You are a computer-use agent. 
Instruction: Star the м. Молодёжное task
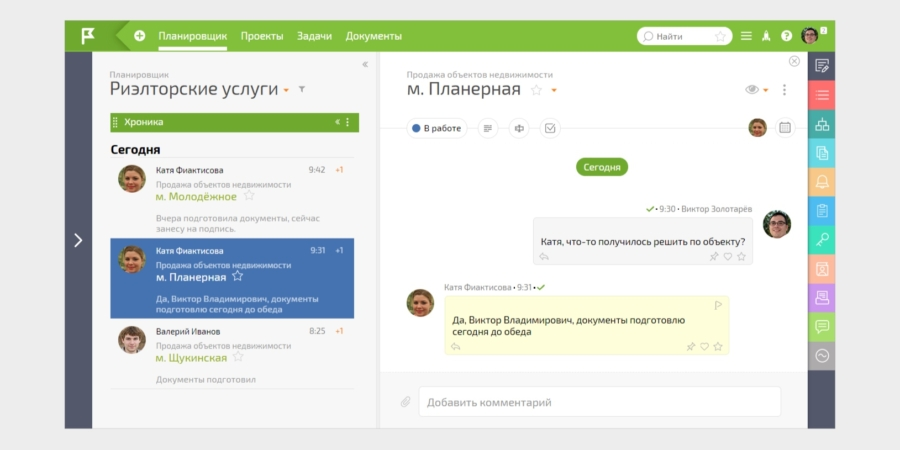(x=249, y=196)
